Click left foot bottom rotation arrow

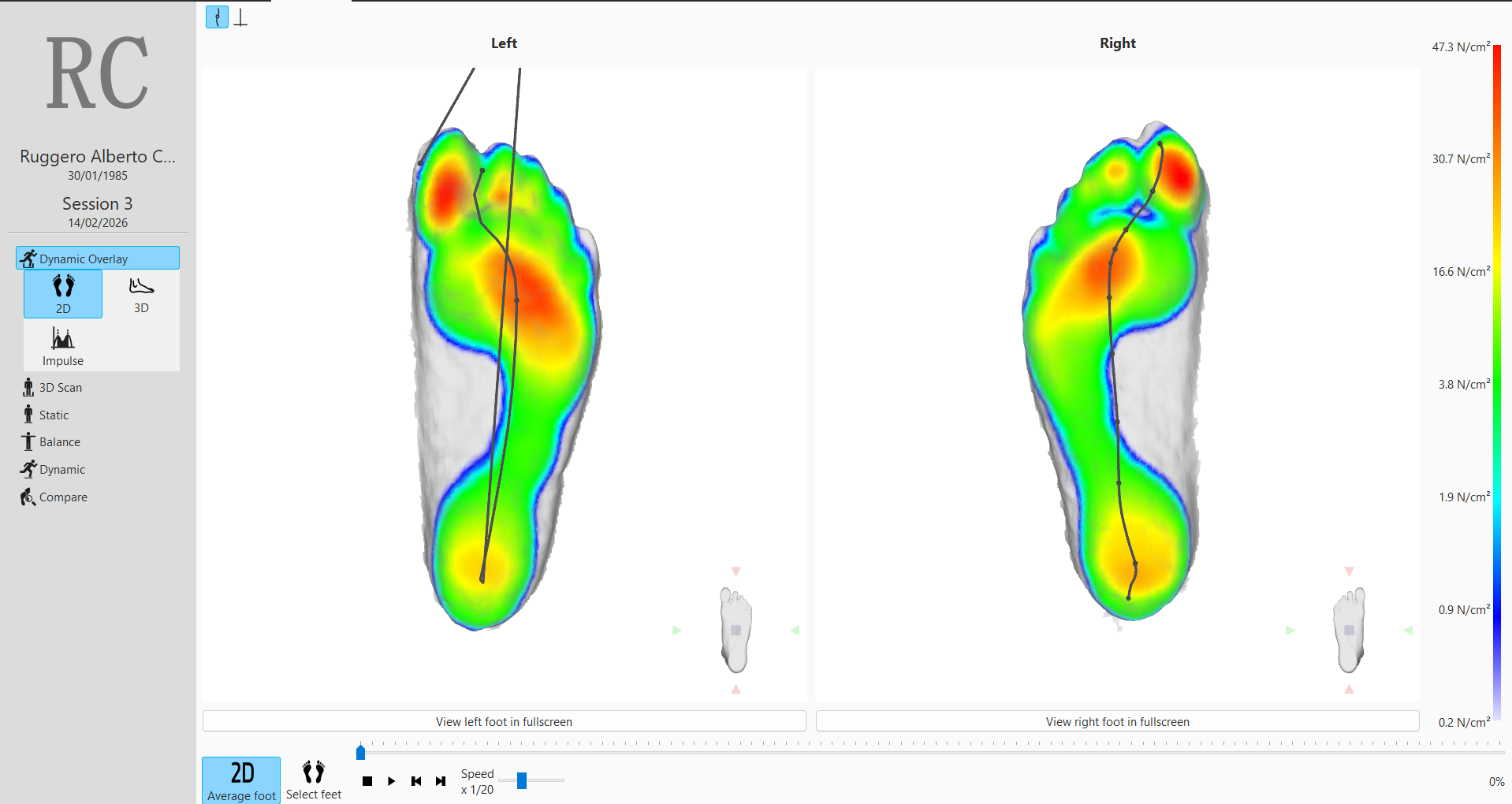point(736,689)
